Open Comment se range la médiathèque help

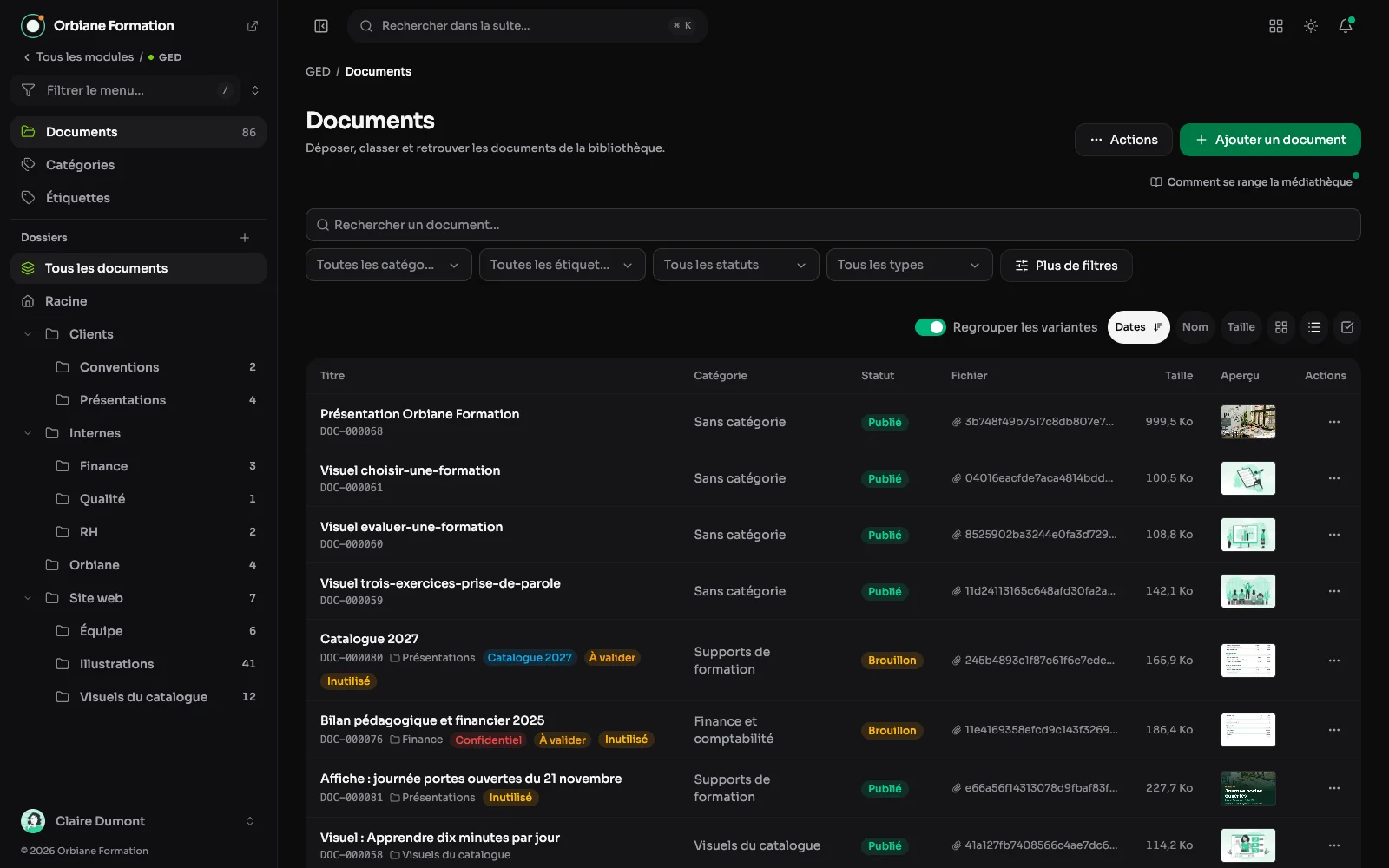1251,182
